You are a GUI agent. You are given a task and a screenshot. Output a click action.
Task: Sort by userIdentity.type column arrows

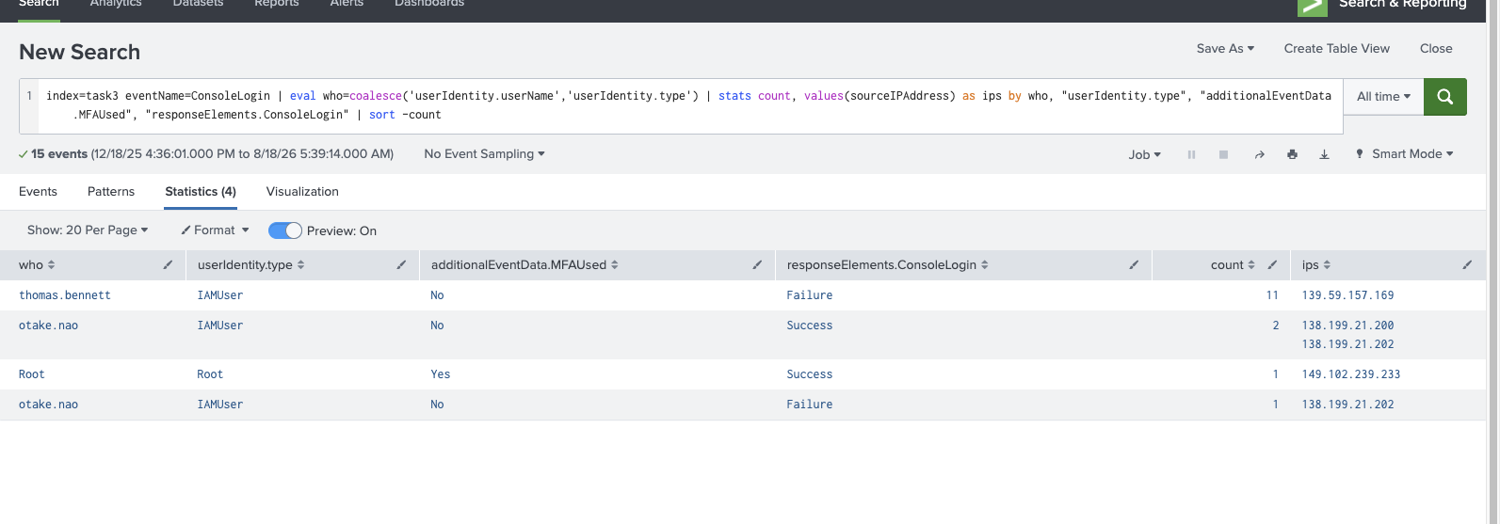pyautogui.click(x=301, y=265)
